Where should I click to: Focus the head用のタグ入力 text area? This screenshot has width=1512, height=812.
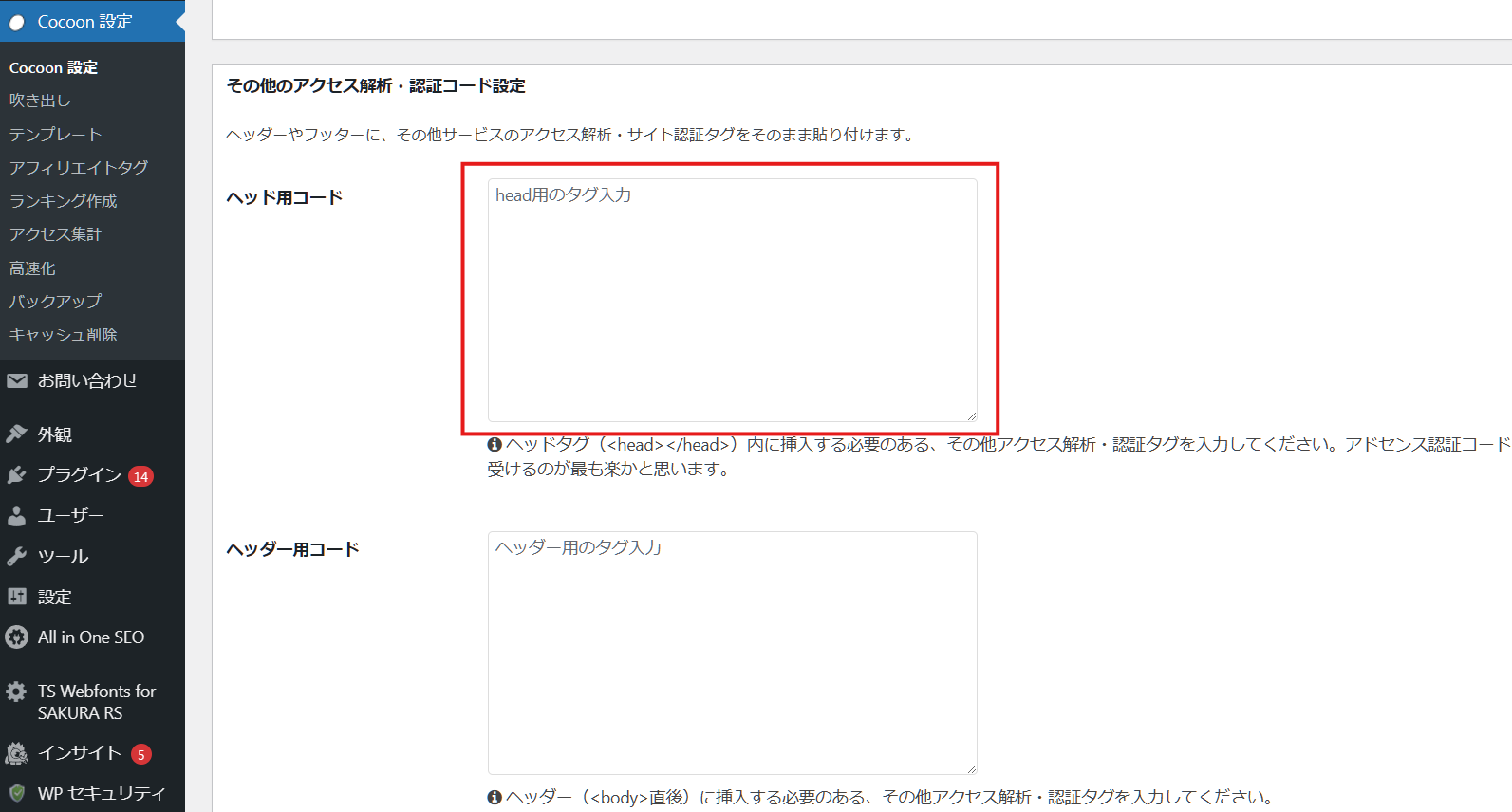coord(732,300)
